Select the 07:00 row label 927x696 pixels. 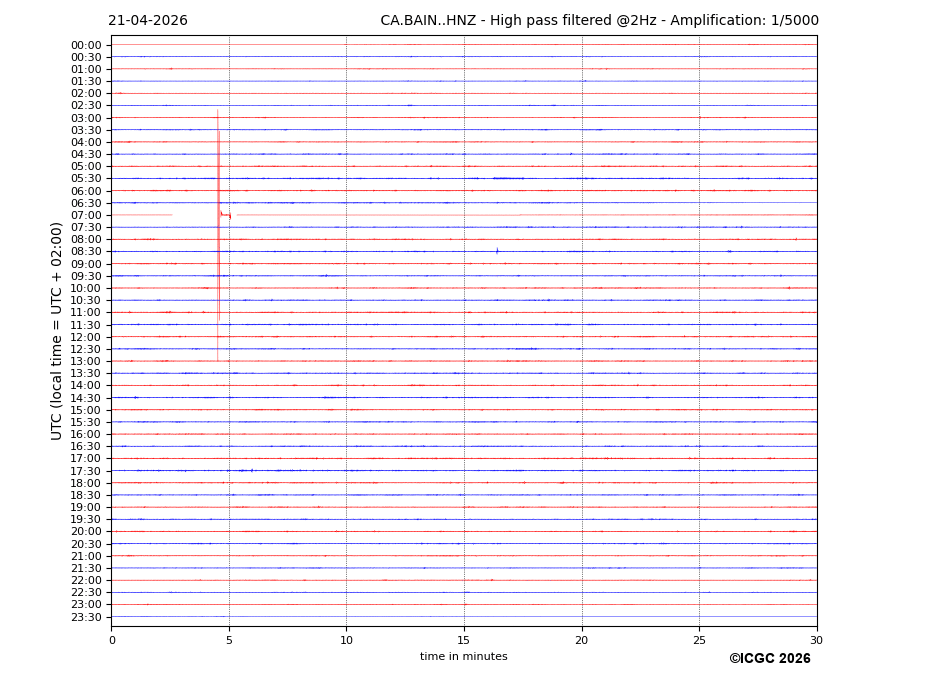point(86,215)
